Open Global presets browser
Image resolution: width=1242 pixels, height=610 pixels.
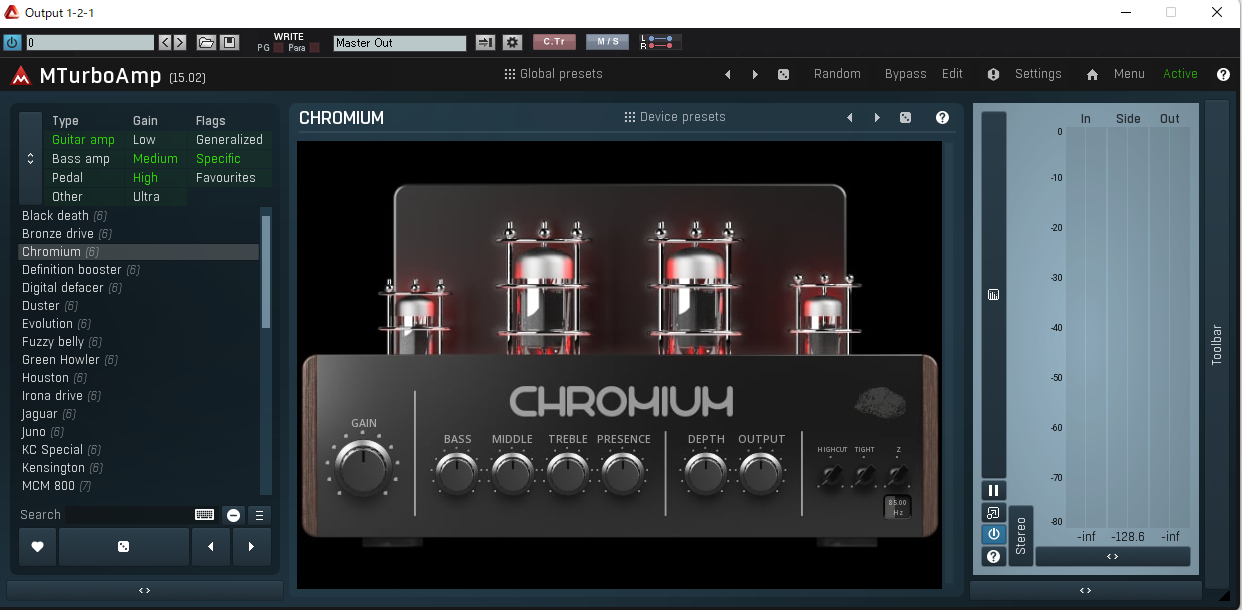[553, 74]
